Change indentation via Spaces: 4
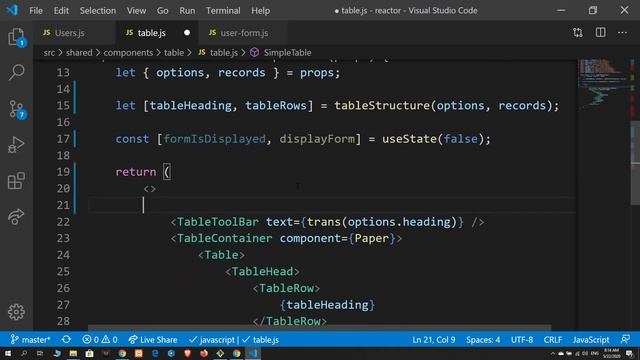 click(x=483, y=340)
